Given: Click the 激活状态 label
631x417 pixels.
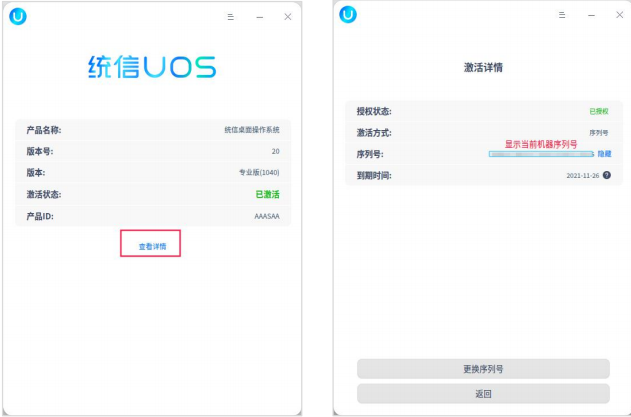Looking at the screenshot, I should 44,194.
